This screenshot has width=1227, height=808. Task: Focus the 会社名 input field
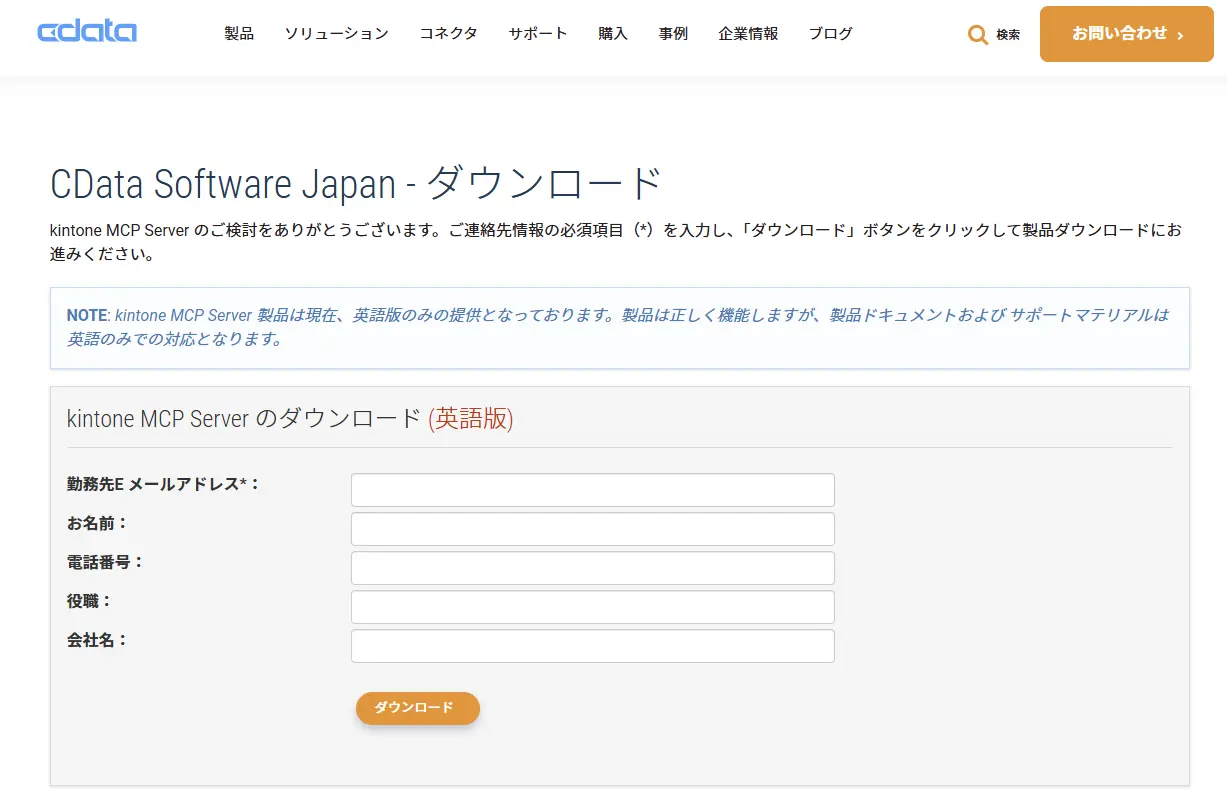tap(592, 646)
